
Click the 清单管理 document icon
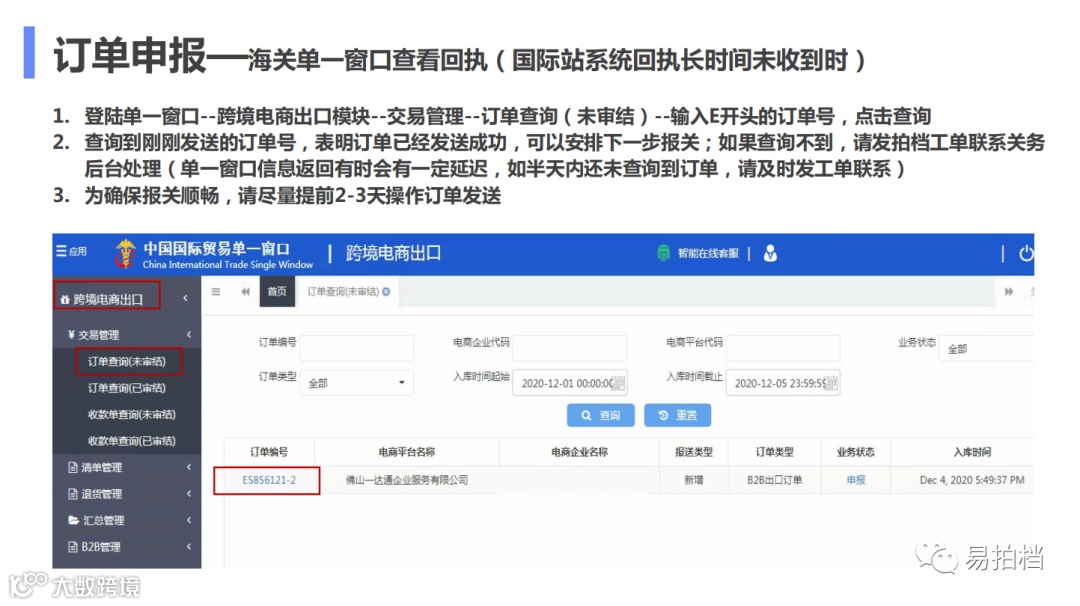click(72, 468)
